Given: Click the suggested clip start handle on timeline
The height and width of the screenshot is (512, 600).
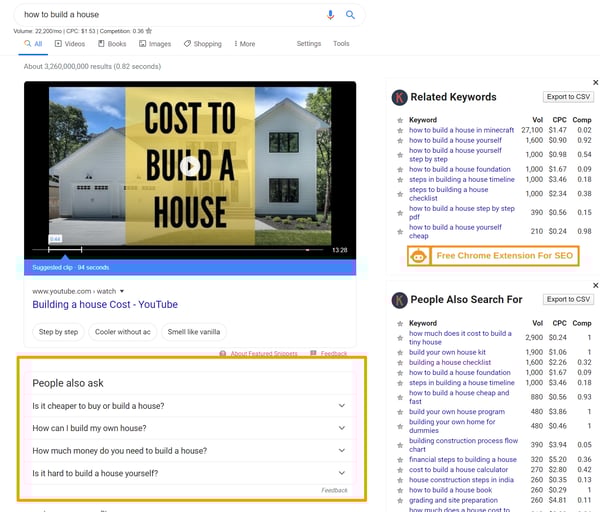Looking at the screenshot, I should coord(49,250).
